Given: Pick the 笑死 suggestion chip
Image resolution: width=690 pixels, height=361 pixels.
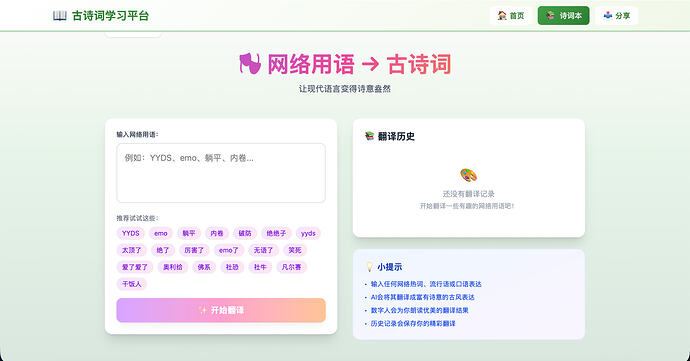Looking at the screenshot, I should click(295, 250).
